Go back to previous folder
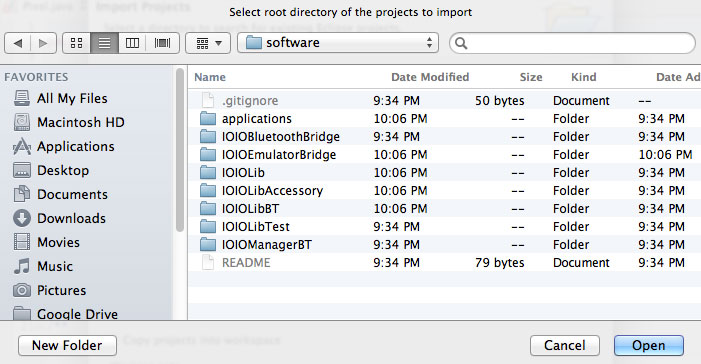Screen dimensions: 701x364 [x=17, y=43]
